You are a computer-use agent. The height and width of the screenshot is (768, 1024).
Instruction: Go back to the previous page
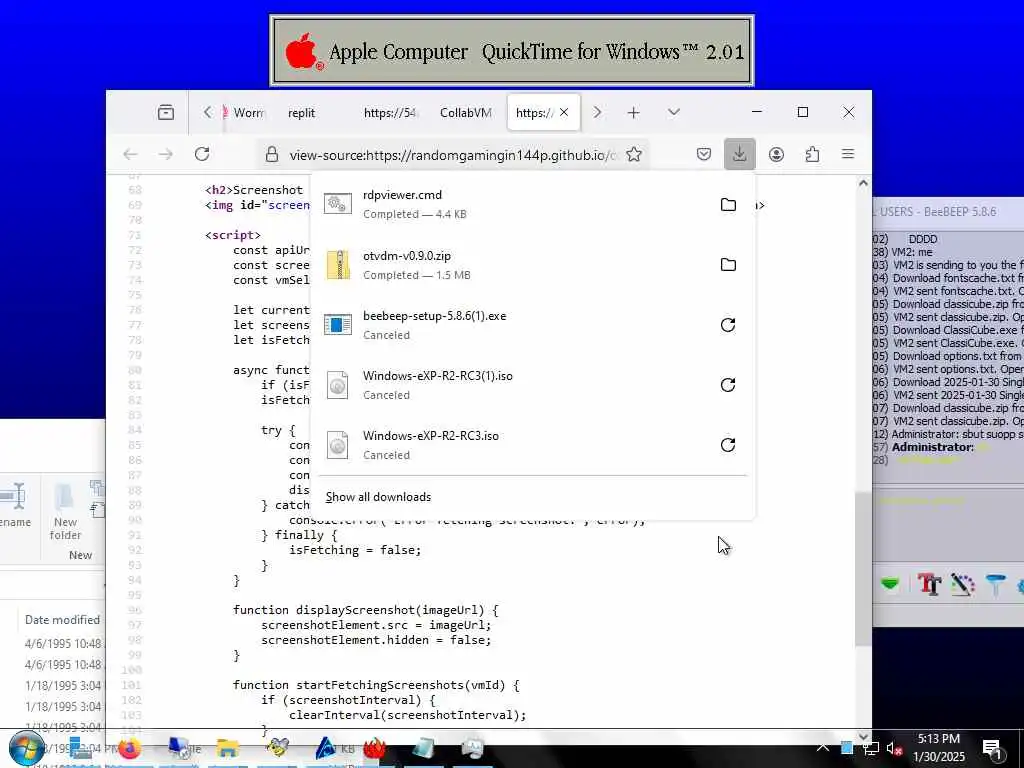pos(131,154)
